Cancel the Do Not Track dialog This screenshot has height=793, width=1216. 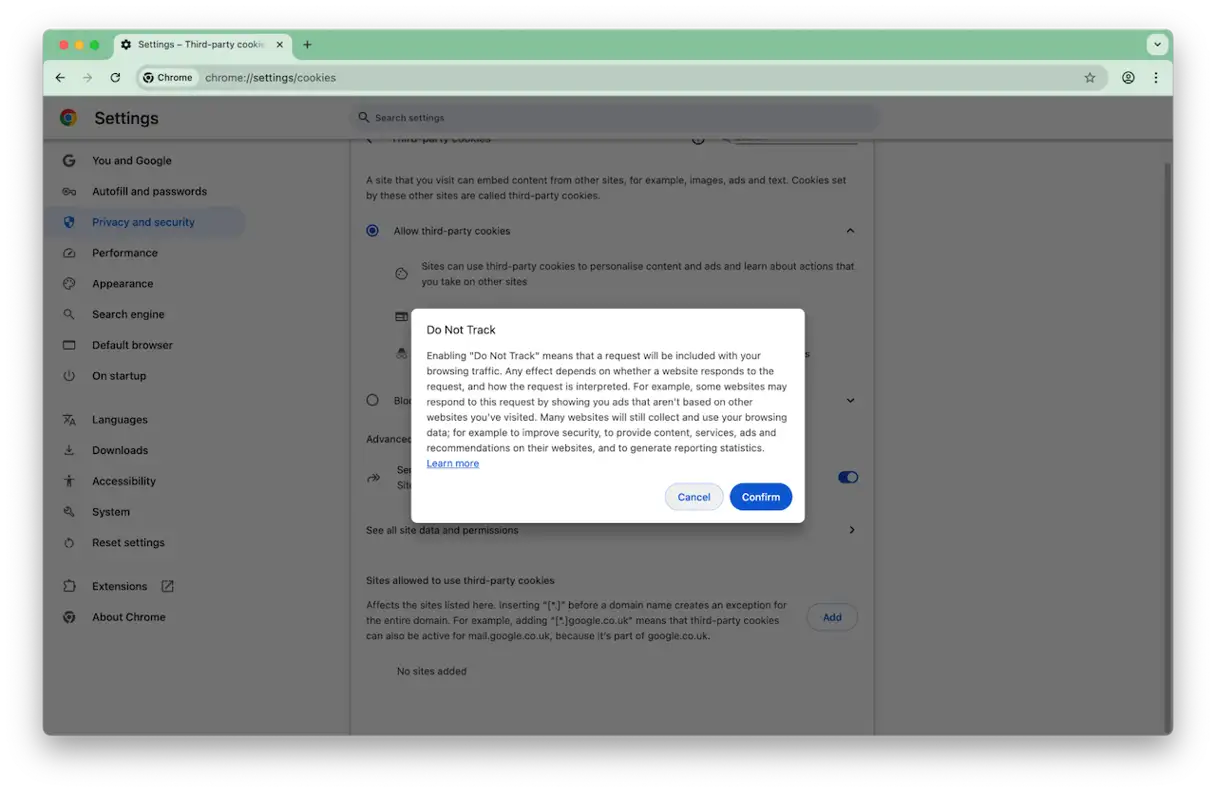693,497
